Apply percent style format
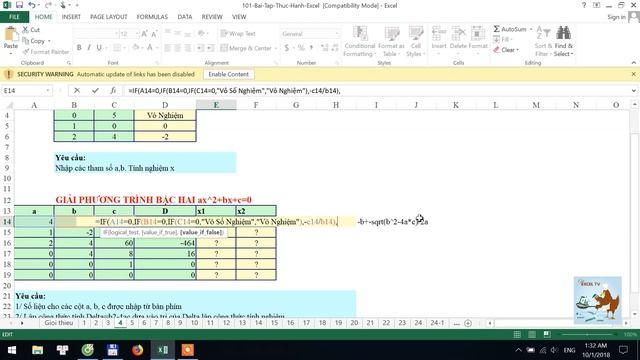The height and width of the screenshot is (360, 640). point(301,48)
